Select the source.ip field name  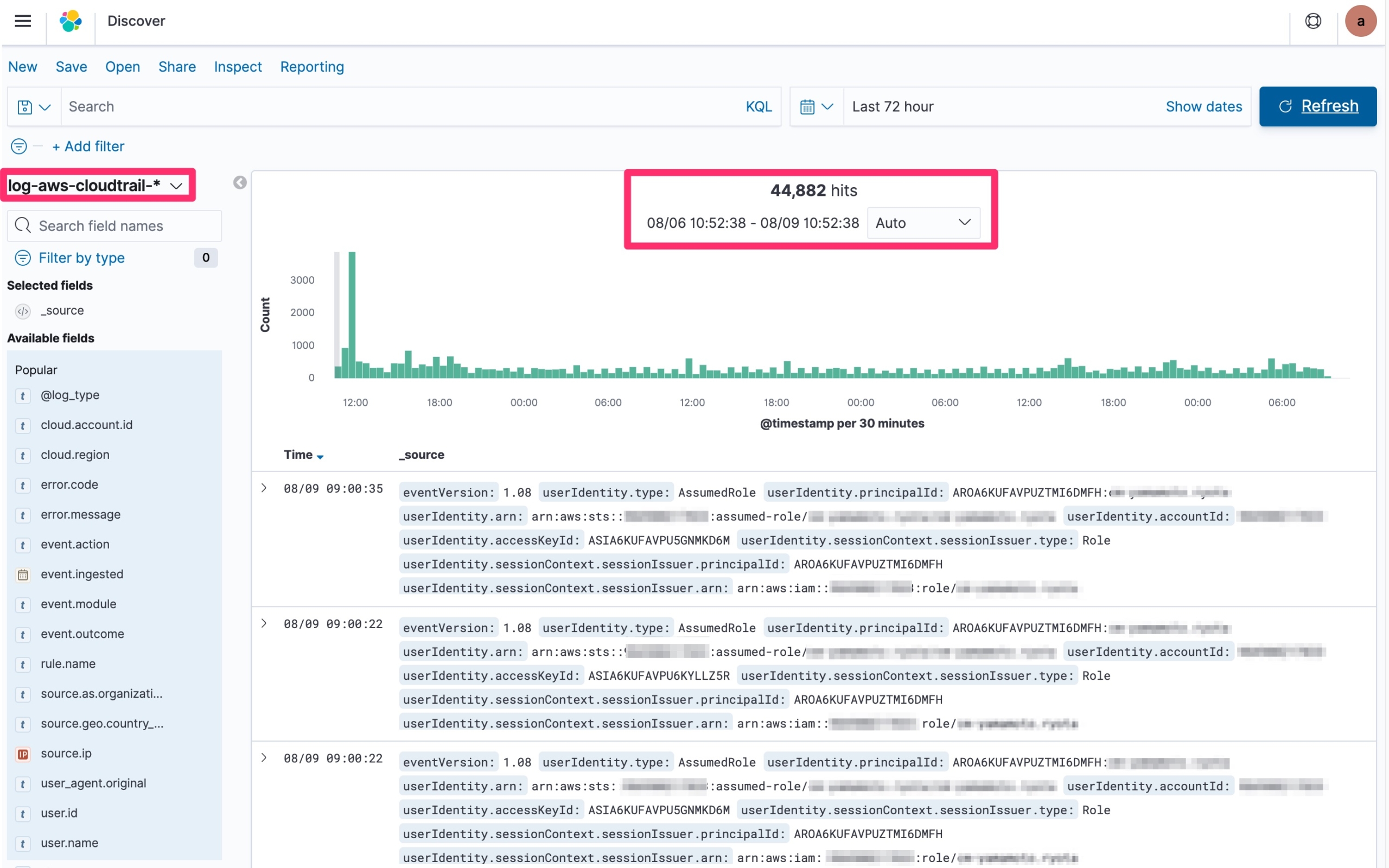pyautogui.click(x=66, y=754)
